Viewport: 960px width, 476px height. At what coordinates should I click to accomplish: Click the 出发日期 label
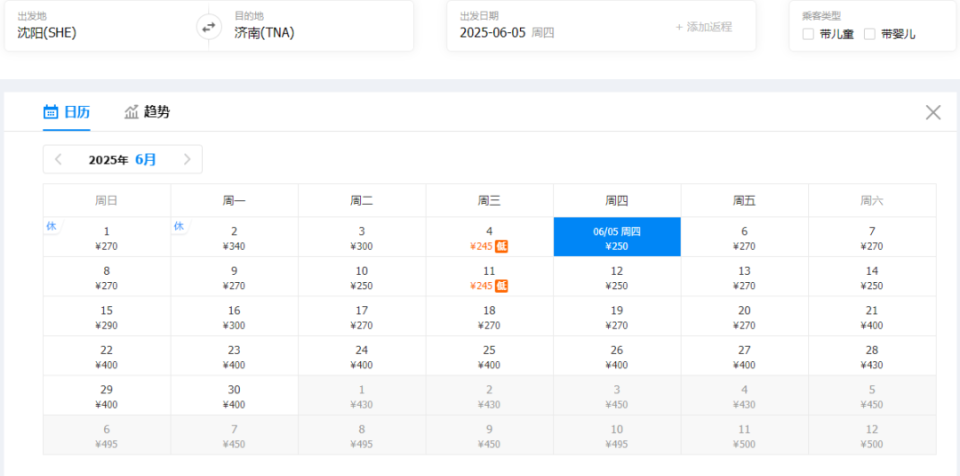click(x=479, y=17)
